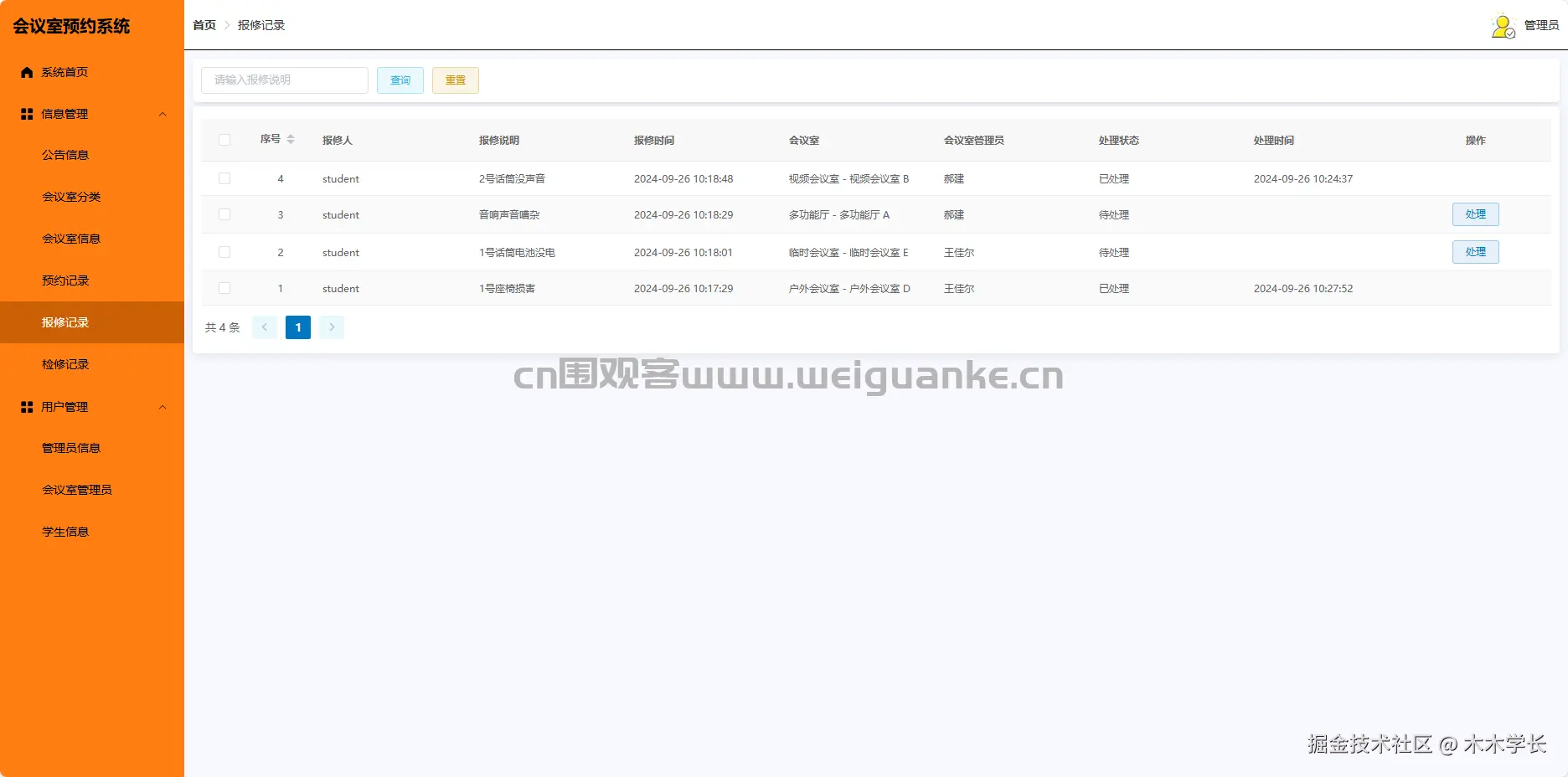Click cell 多功能厅 - 多功能厅 A

click(839, 215)
